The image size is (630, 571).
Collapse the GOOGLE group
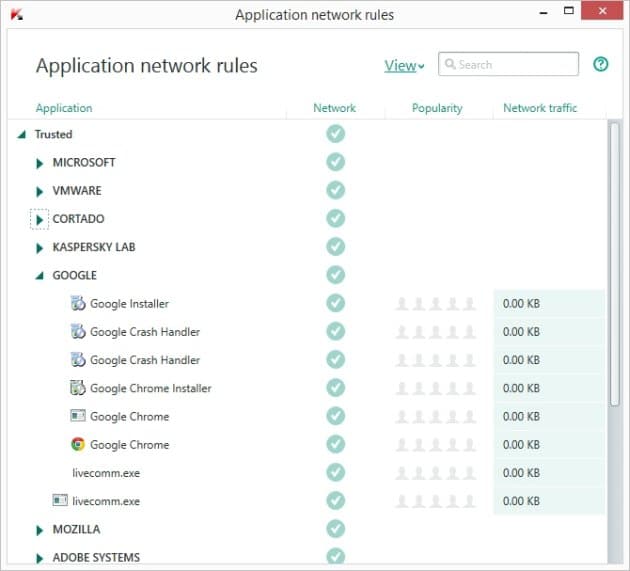pyautogui.click(x=39, y=276)
